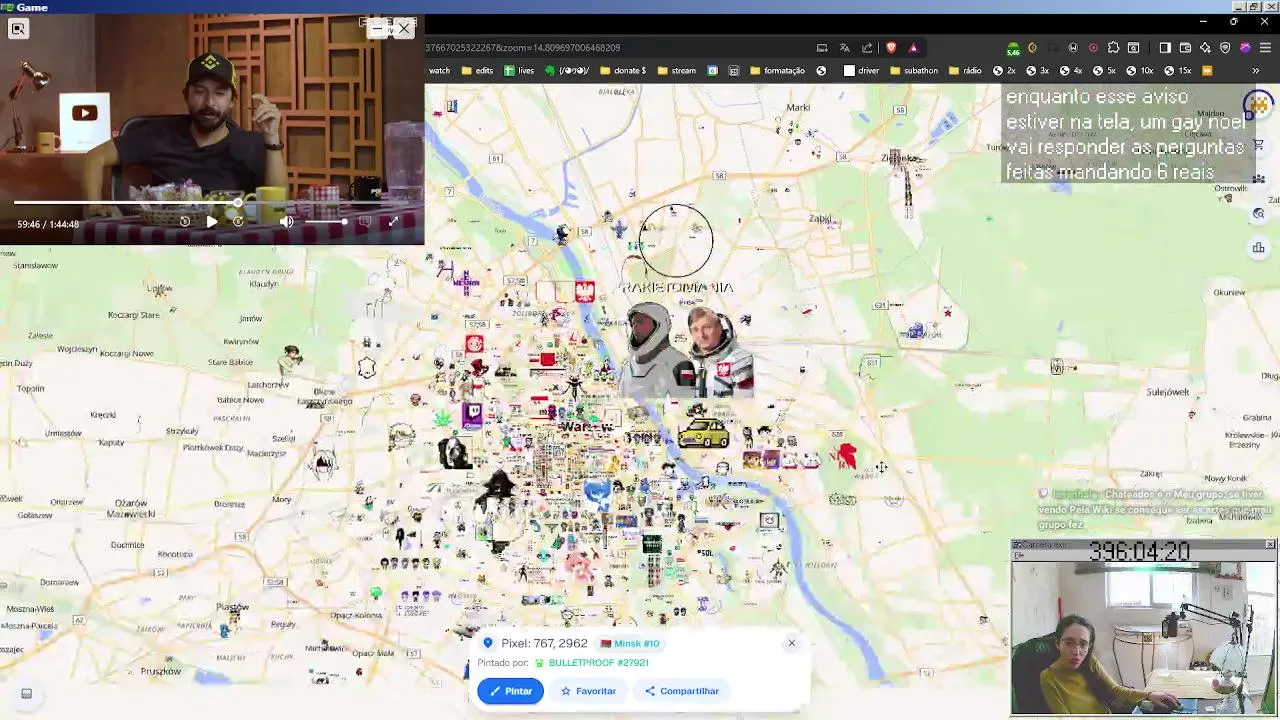Open the 2x bookmark

(1003, 71)
